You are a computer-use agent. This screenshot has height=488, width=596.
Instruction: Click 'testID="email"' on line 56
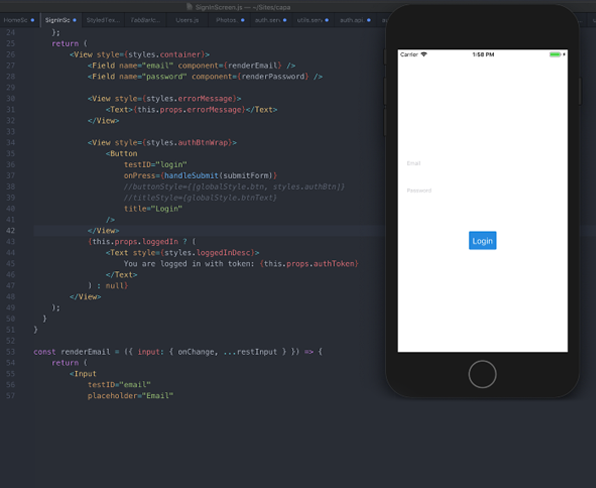pyautogui.click(x=119, y=385)
